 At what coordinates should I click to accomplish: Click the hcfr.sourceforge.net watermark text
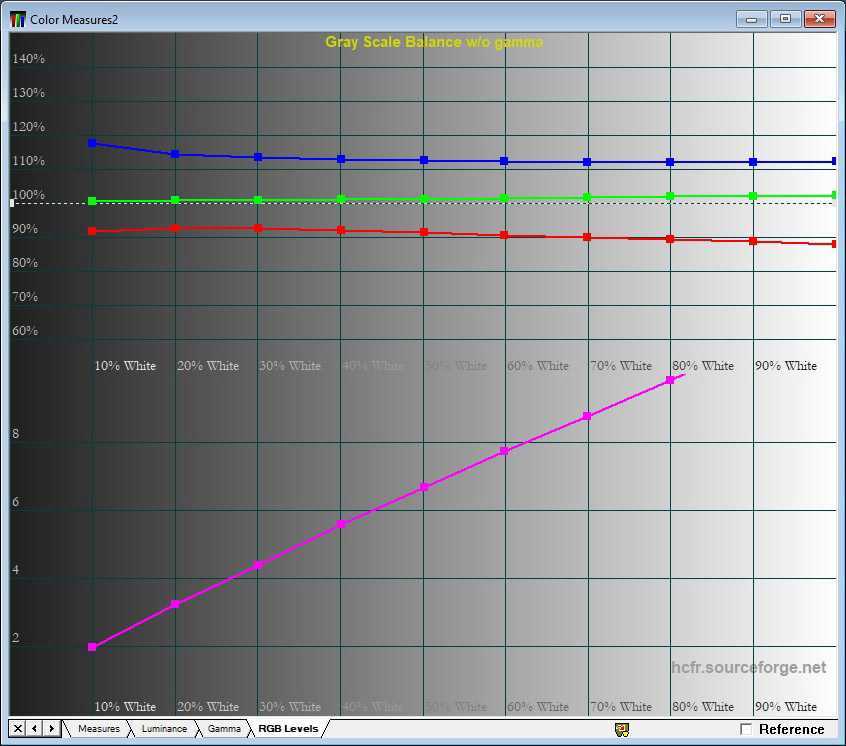coord(749,668)
